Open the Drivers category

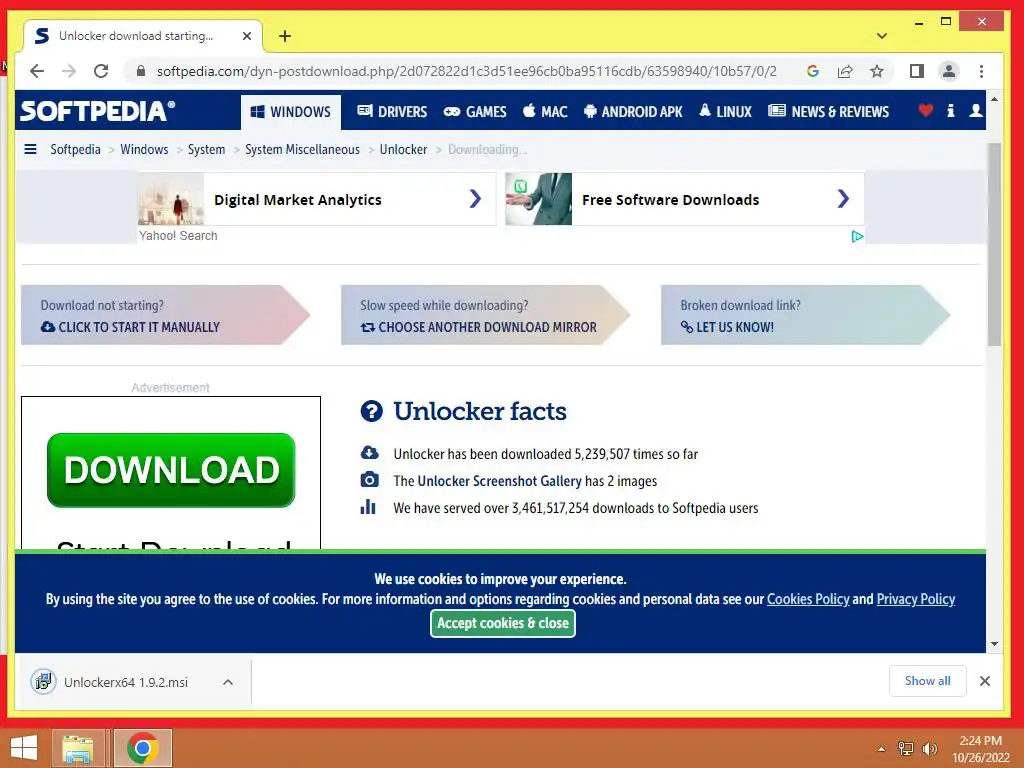click(392, 112)
